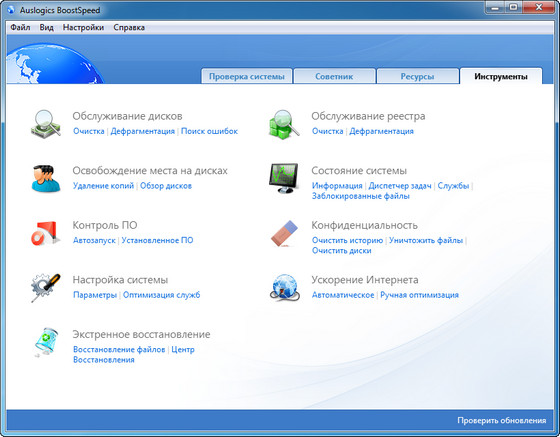Open the Ресурсы tab
This screenshot has width=560, height=437.
click(x=418, y=76)
